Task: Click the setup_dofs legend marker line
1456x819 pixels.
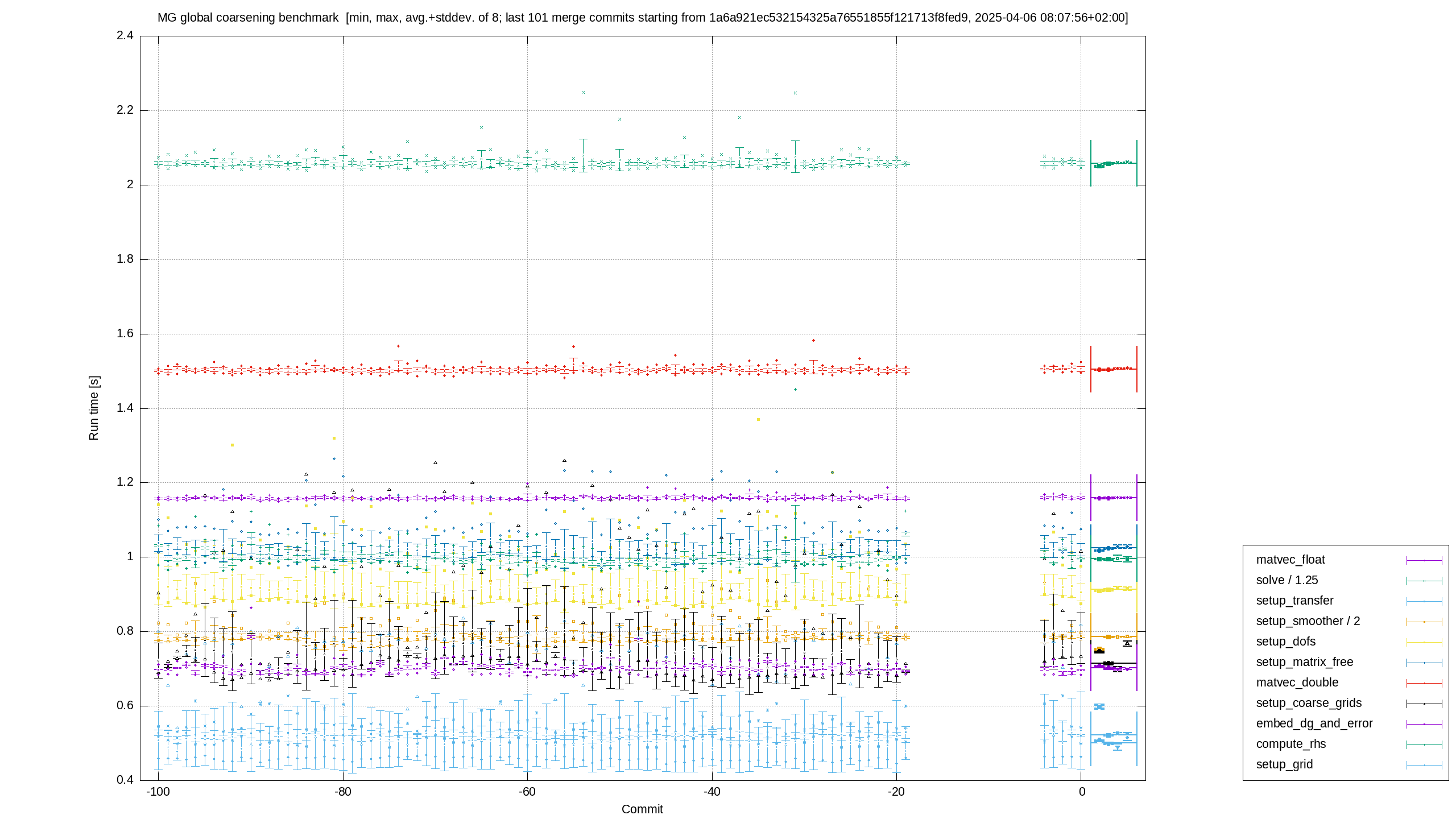Action: (x=1424, y=642)
